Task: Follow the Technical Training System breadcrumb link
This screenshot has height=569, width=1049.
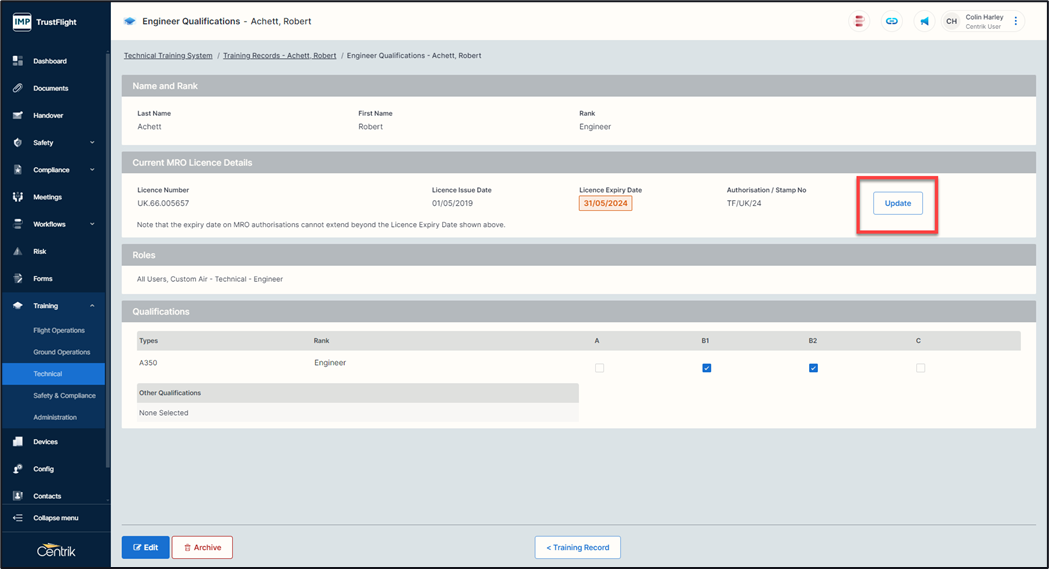Action: point(168,56)
